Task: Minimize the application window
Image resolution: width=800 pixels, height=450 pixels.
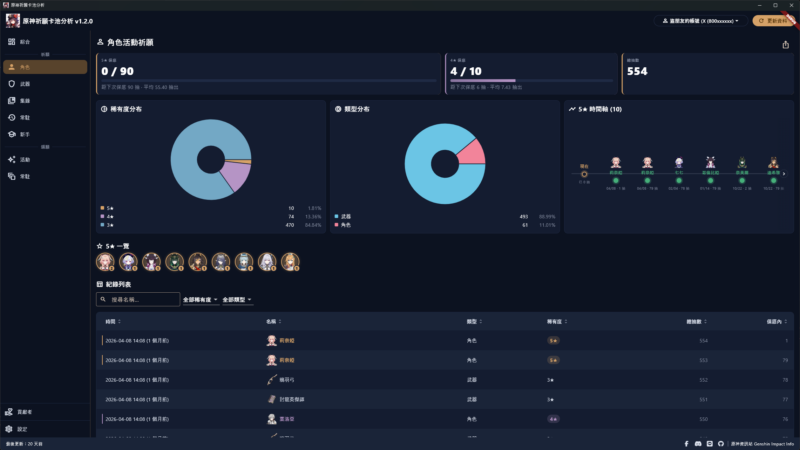Action: [x=759, y=5]
